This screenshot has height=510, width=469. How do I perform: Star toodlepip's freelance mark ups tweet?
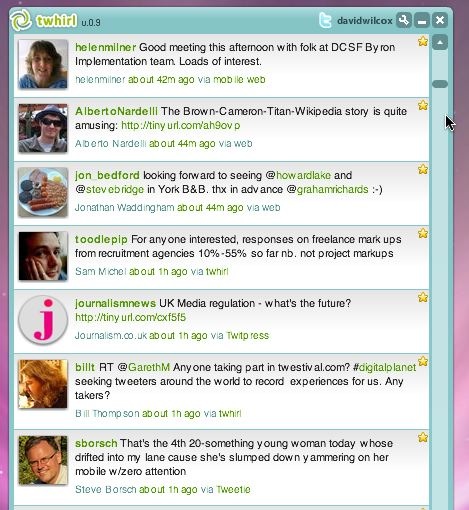click(423, 233)
